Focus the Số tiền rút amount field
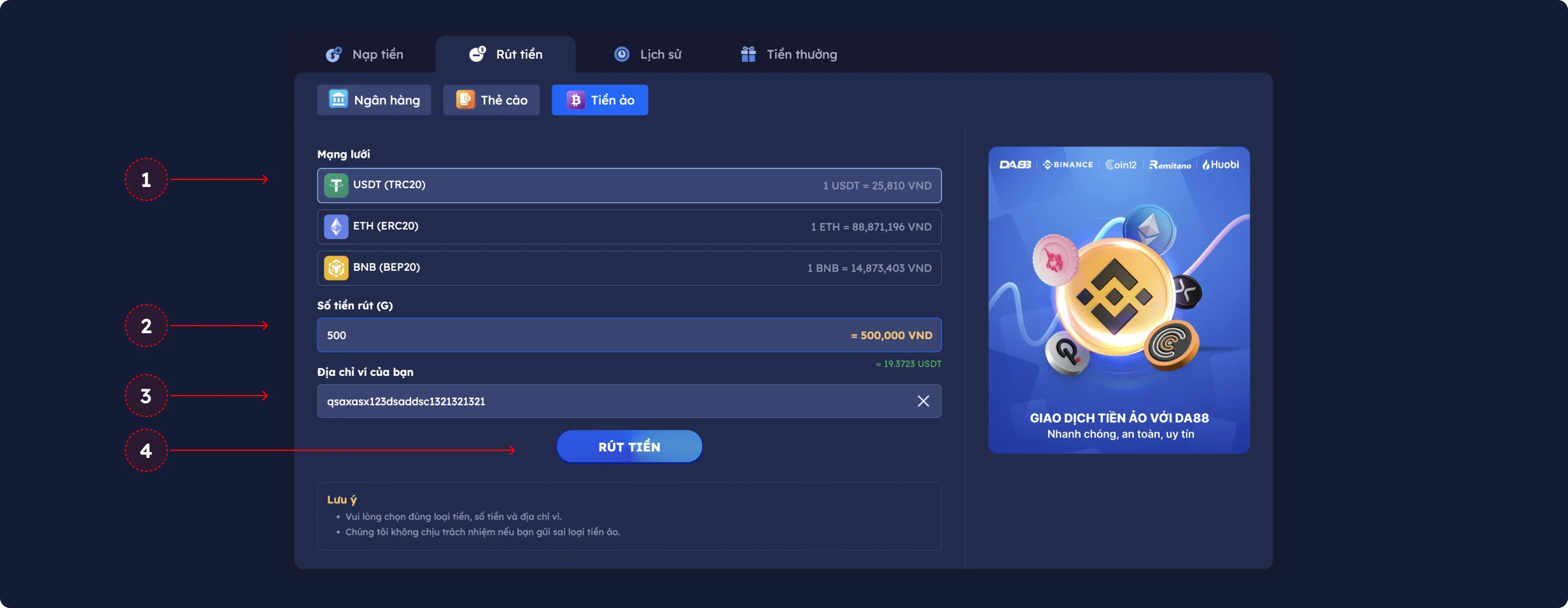 (x=629, y=335)
